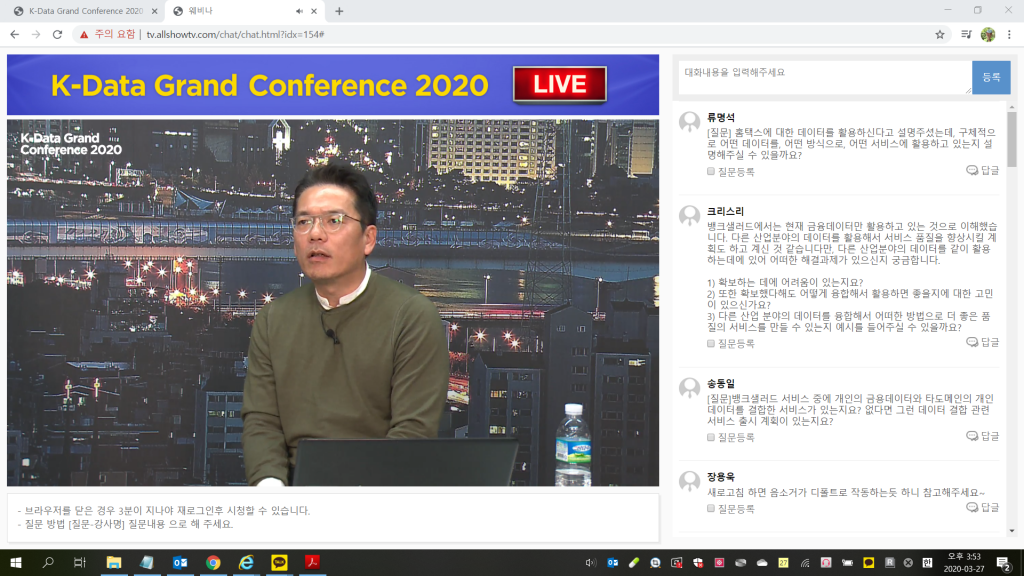Open File Explorer from the taskbar
1024x576 pixels.
pos(114,562)
